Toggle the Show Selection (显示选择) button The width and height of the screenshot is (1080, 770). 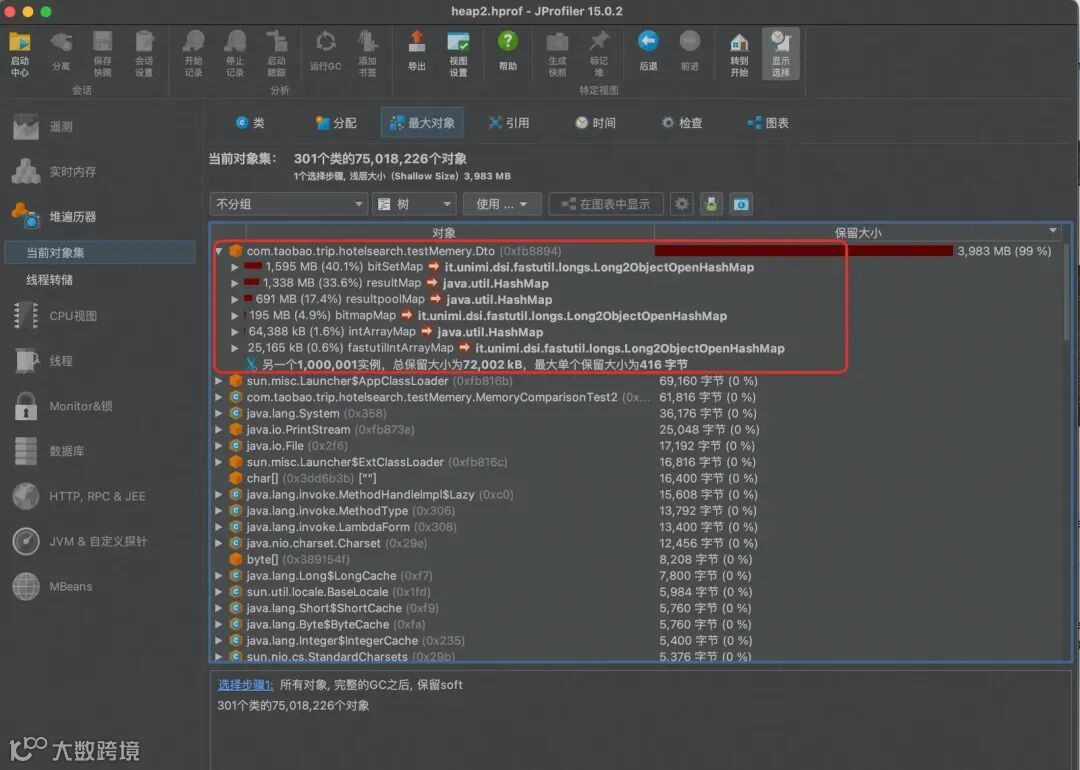pyautogui.click(x=780, y=53)
